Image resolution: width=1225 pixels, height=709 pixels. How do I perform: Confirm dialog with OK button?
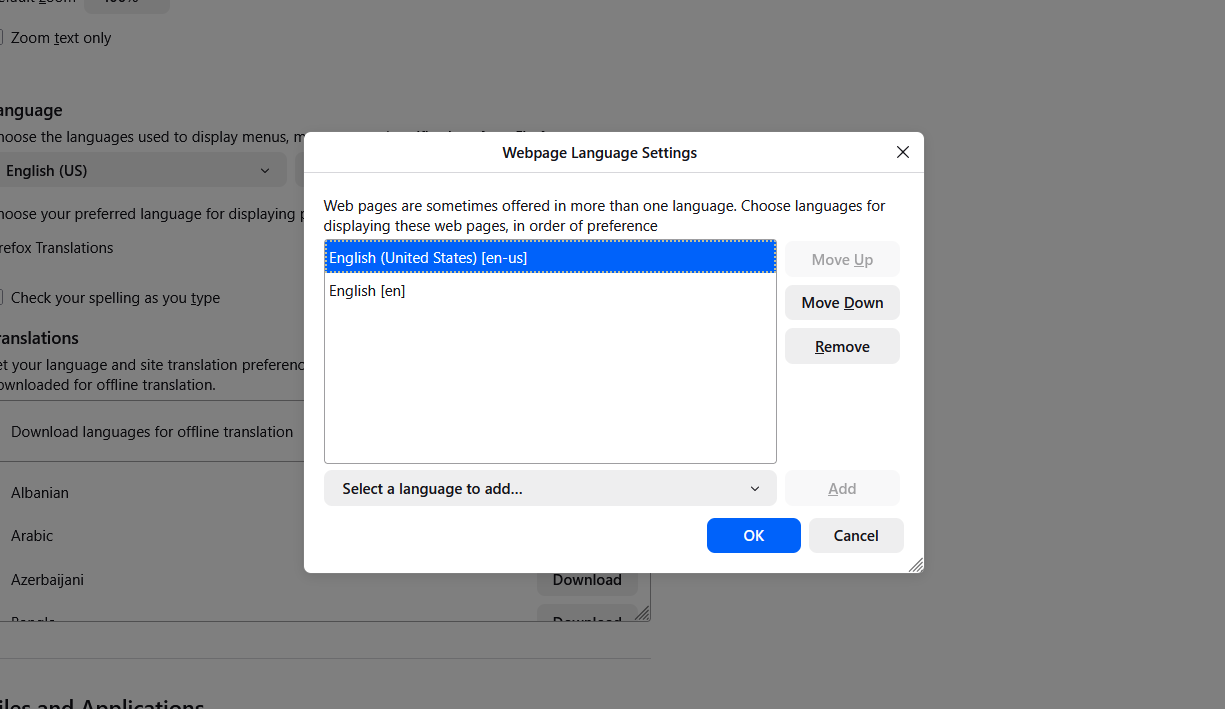(x=753, y=535)
